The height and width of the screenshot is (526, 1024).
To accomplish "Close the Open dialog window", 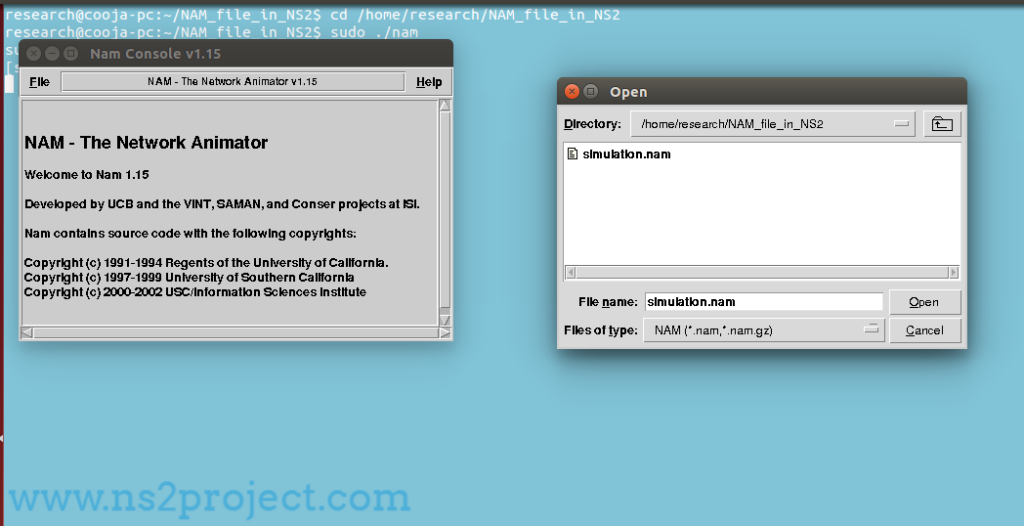I will point(572,91).
